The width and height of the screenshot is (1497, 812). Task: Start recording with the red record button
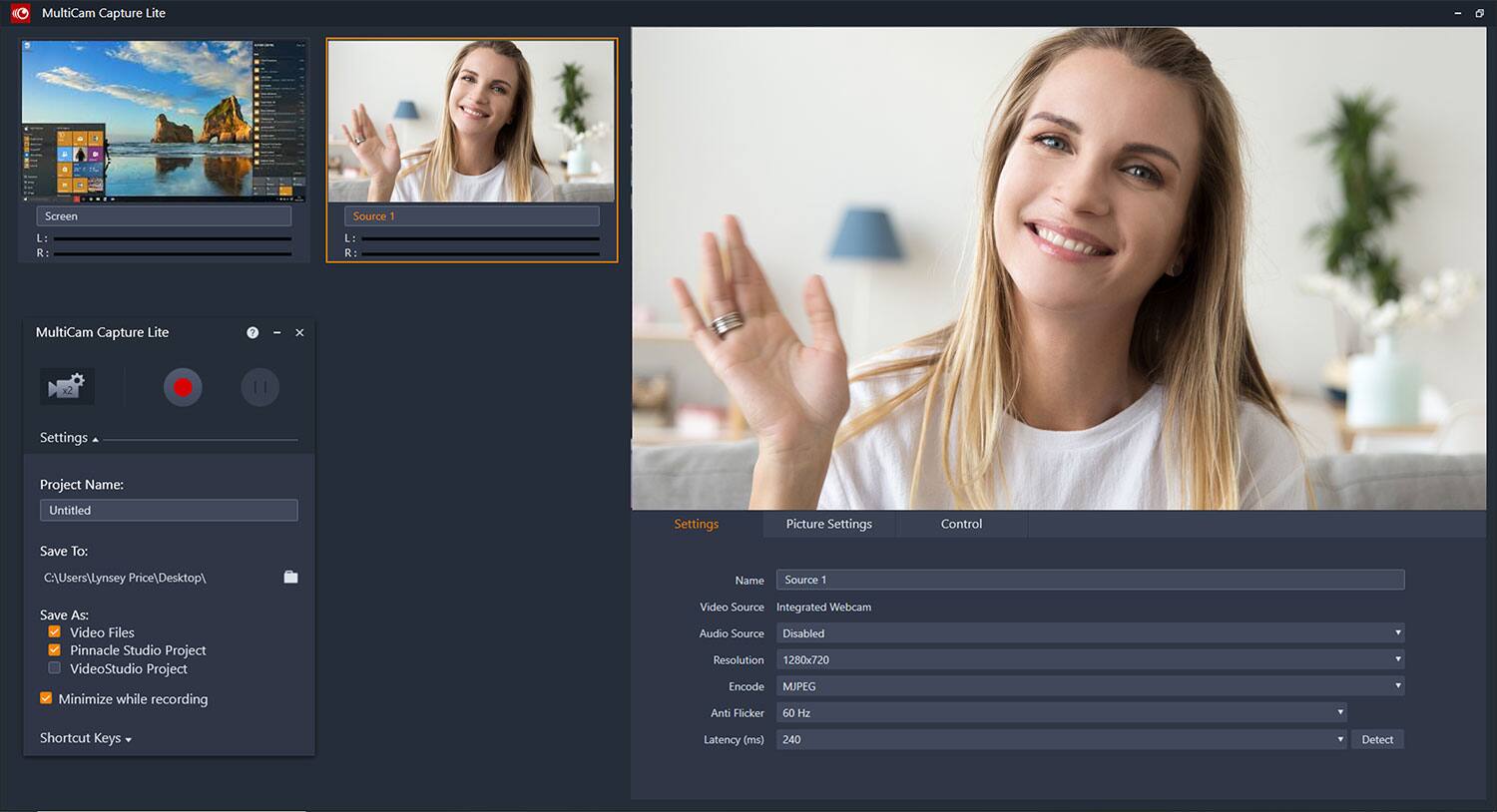[x=183, y=387]
